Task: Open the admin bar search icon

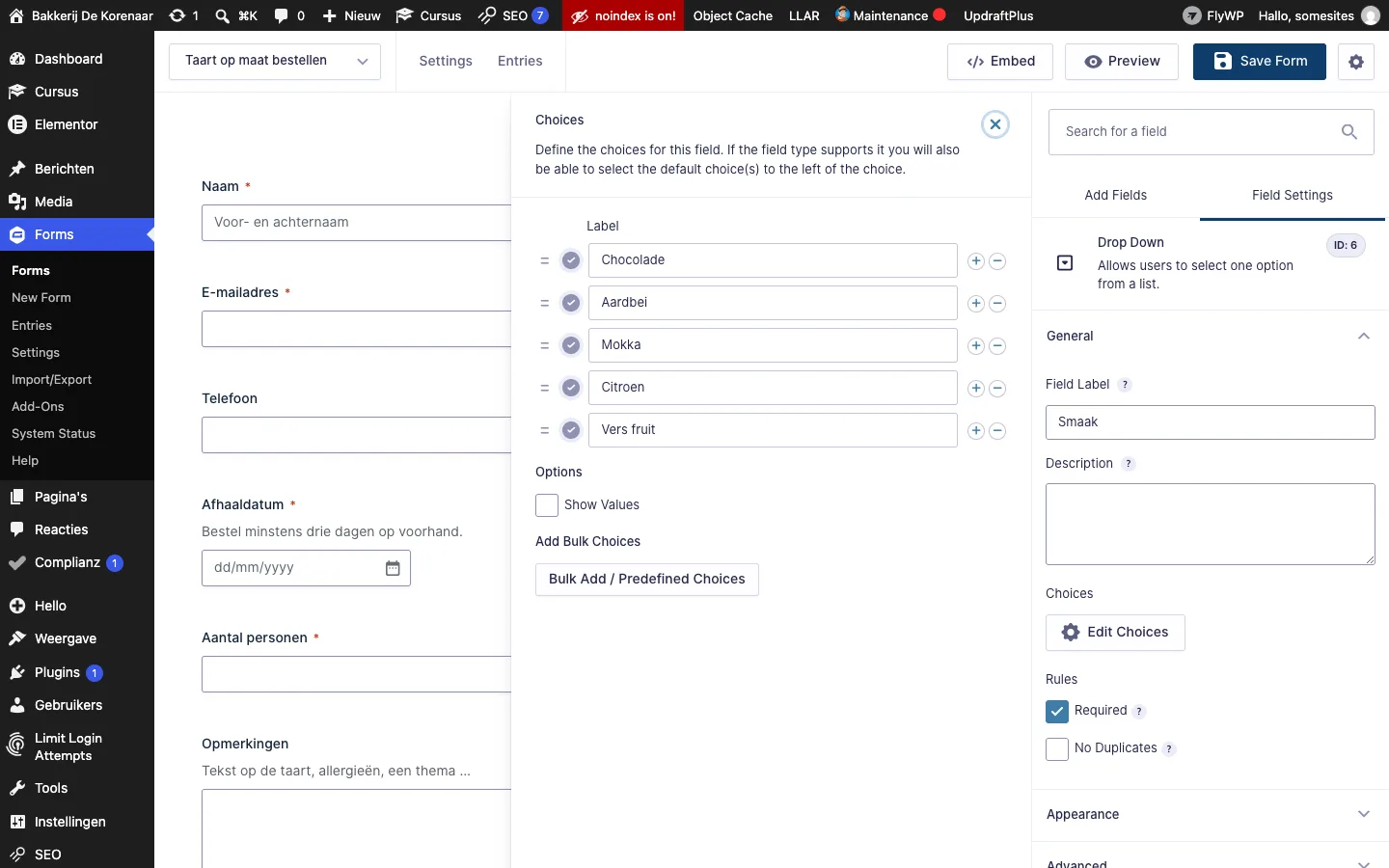Action: (x=223, y=15)
